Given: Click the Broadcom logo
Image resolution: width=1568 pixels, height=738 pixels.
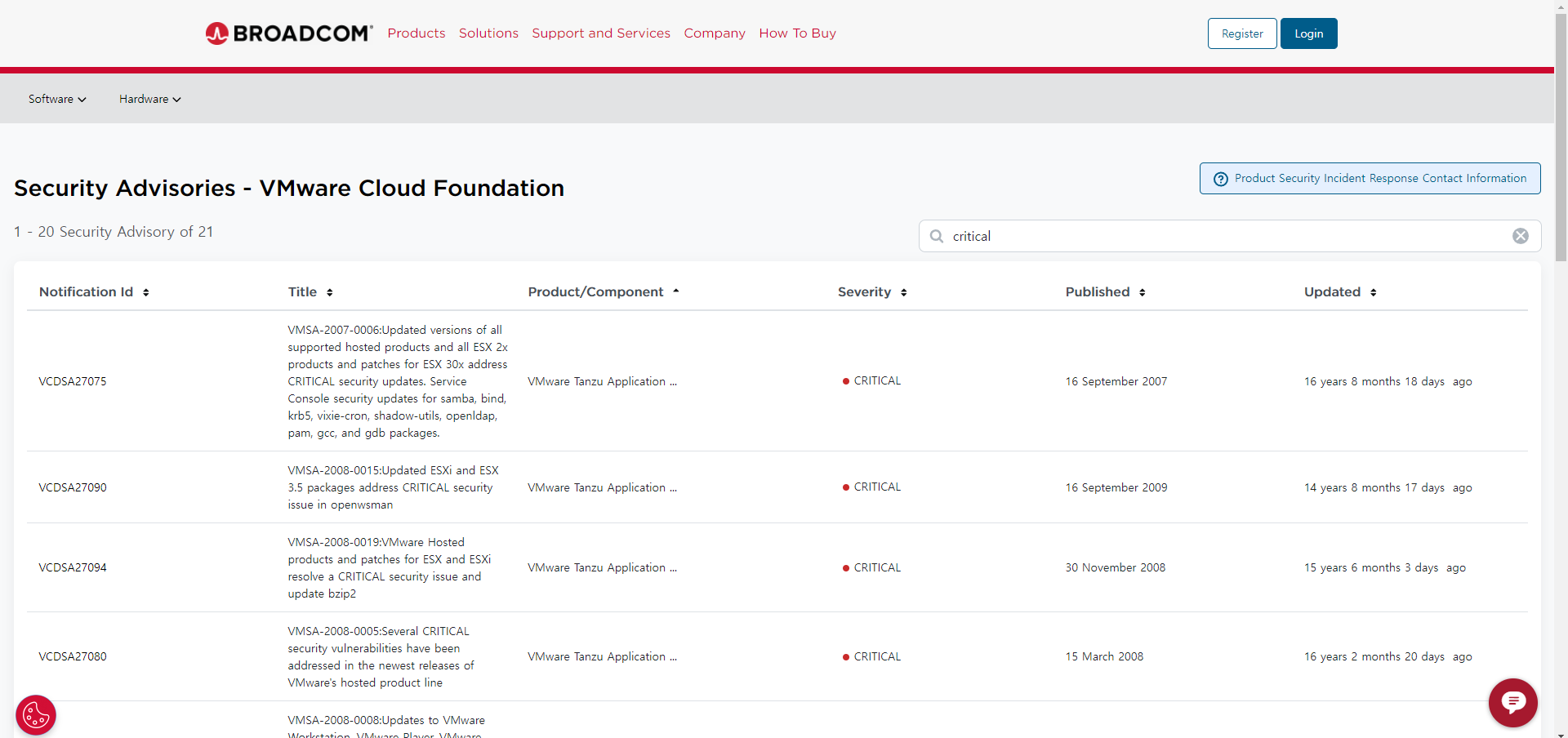Looking at the screenshot, I should [289, 33].
